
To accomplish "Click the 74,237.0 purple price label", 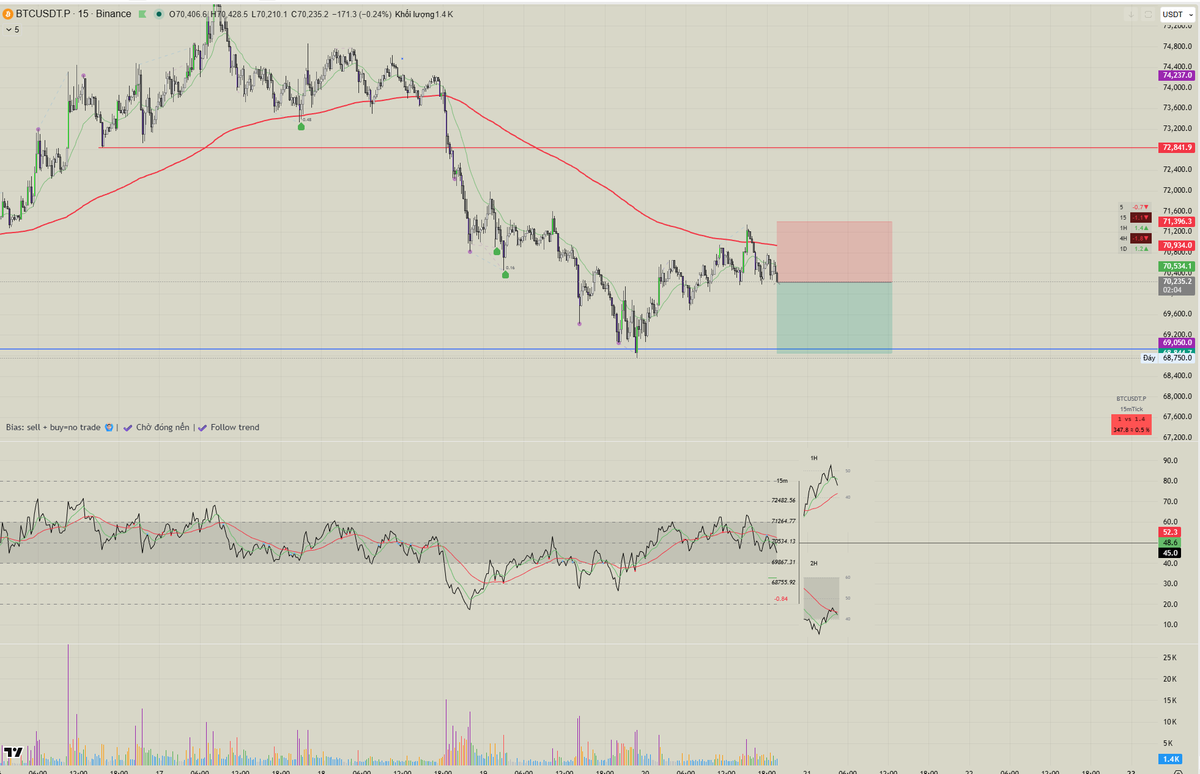I will [1177, 75].
